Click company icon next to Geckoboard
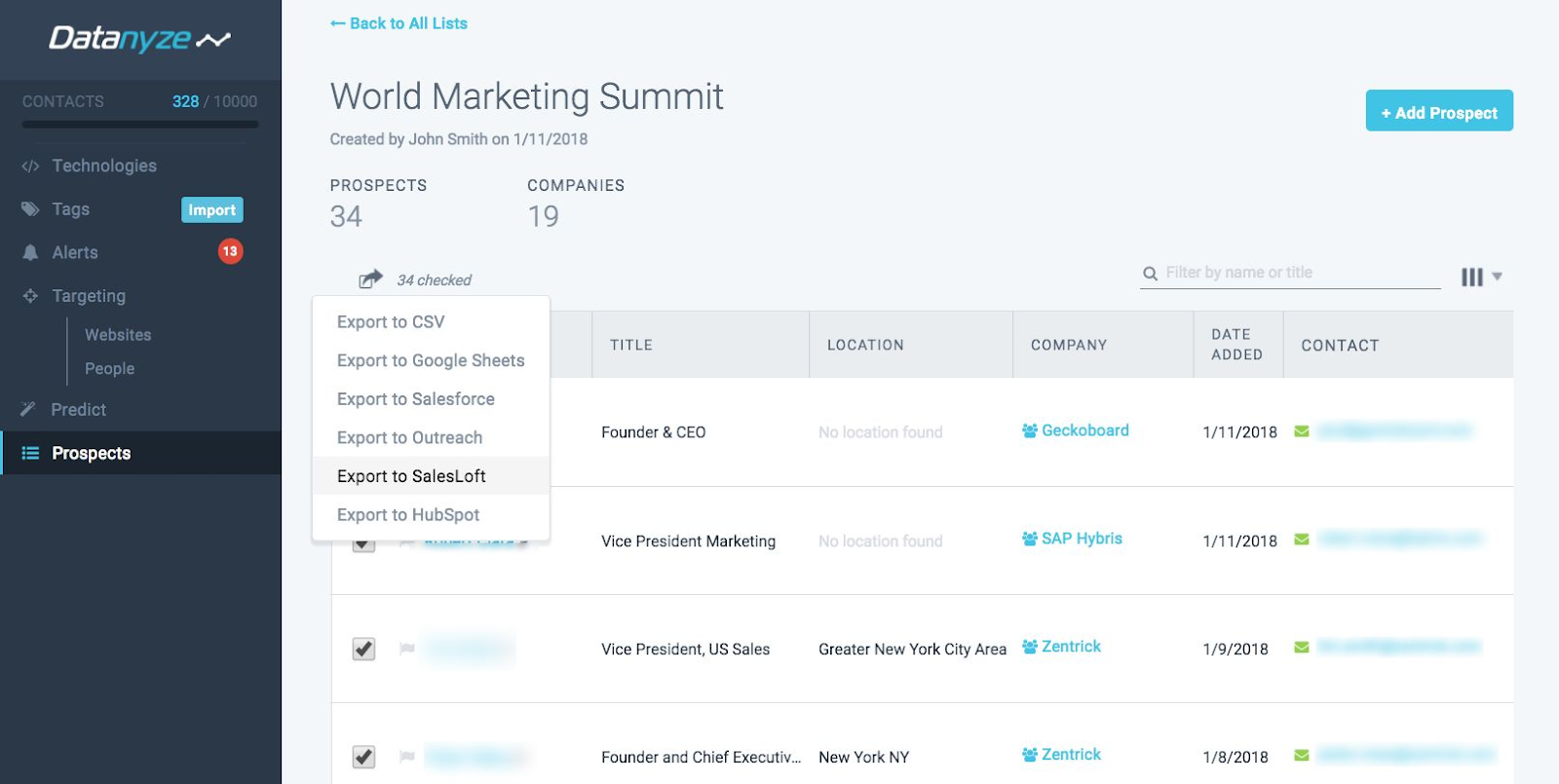Viewport: 1559px width, 784px height. [1029, 430]
